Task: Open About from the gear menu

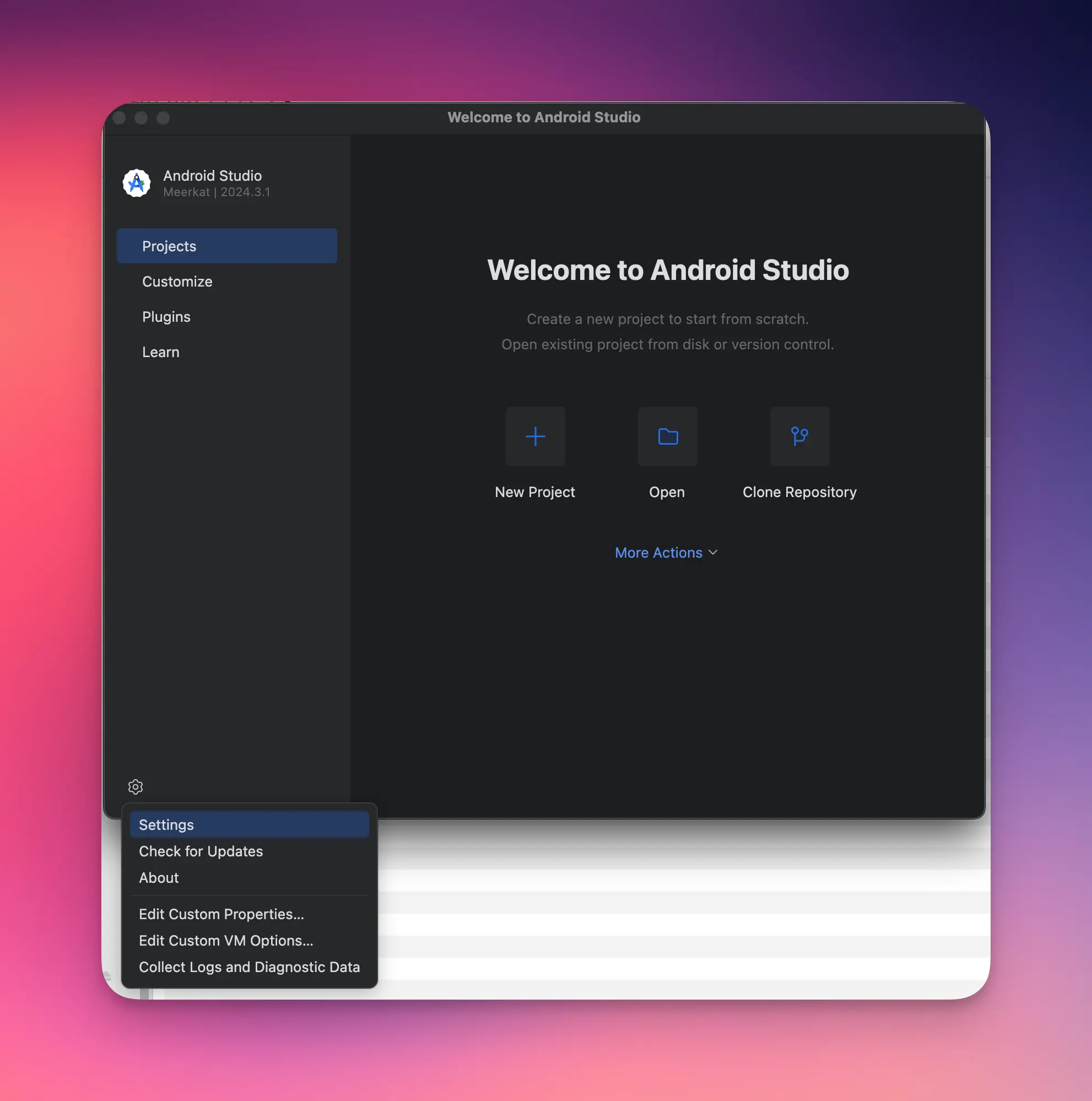Action: [x=250, y=878]
